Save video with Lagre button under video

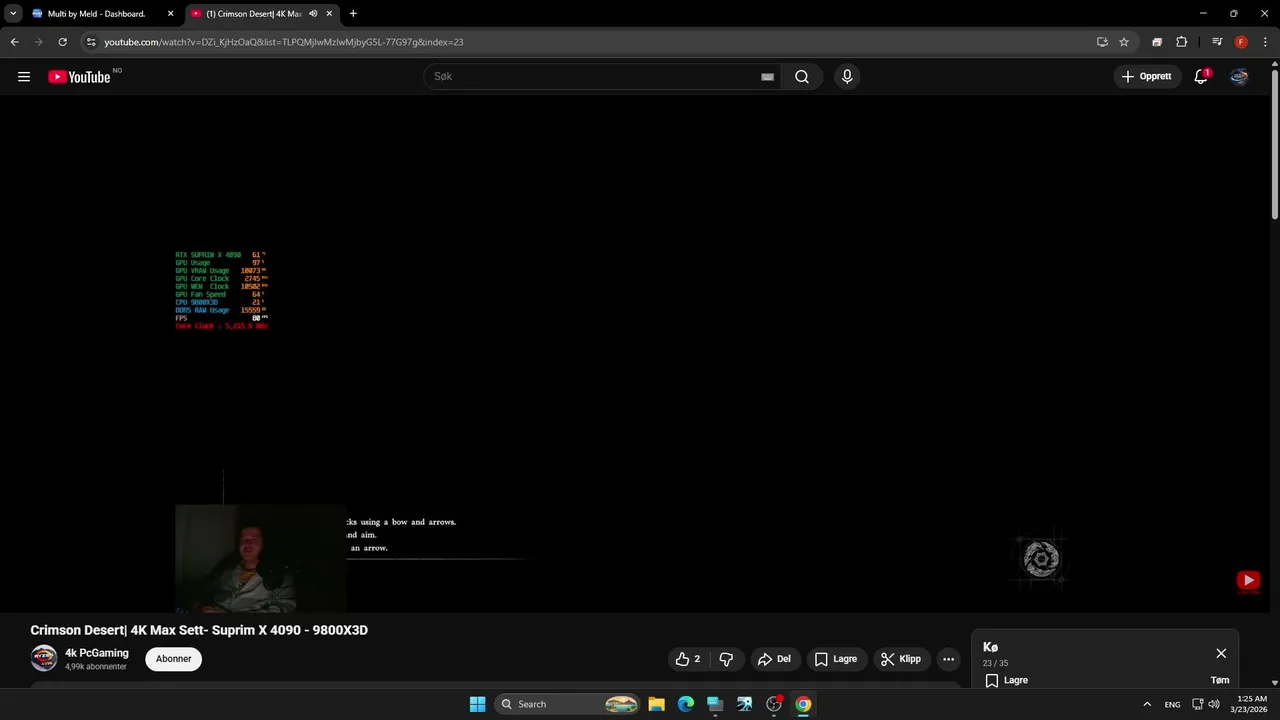pyautogui.click(x=836, y=659)
